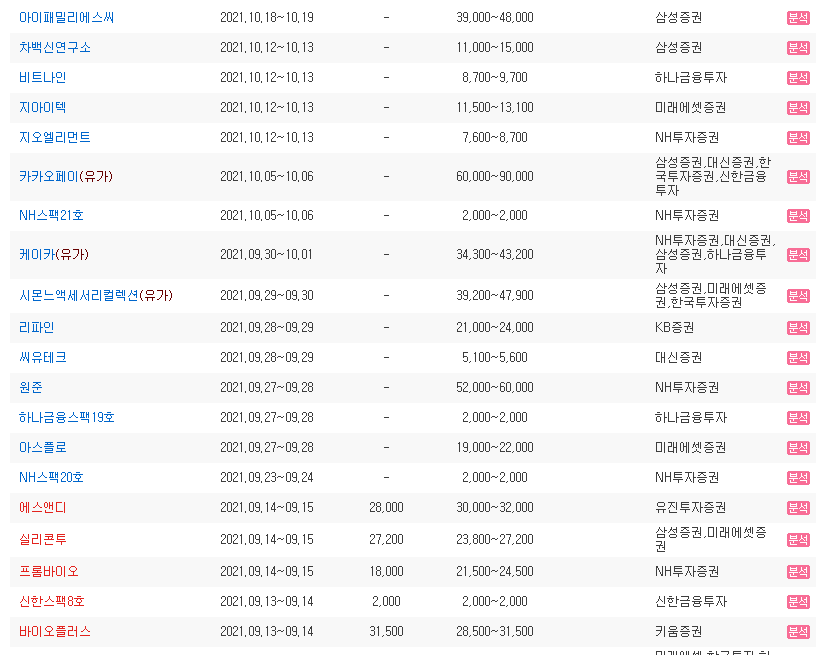
Task: Select date 2021.09.30~10.01
Action: point(266,254)
